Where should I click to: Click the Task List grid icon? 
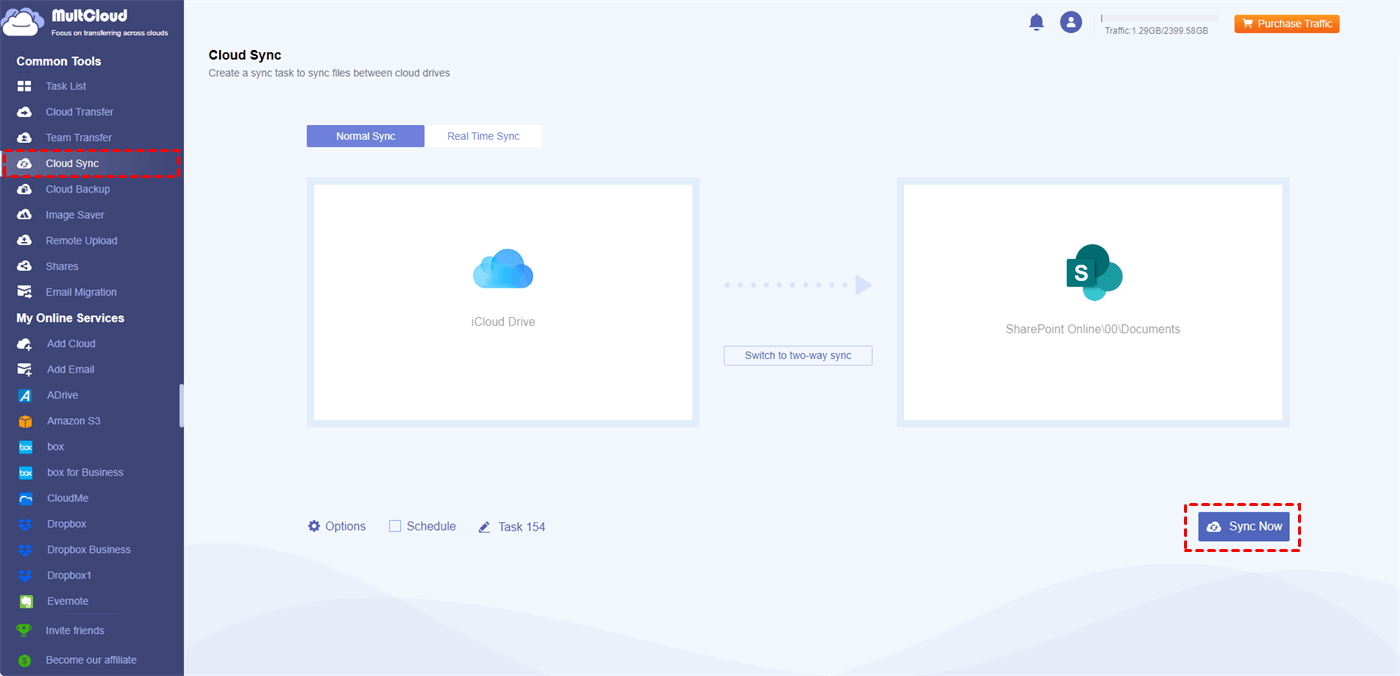pyautogui.click(x=25, y=86)
